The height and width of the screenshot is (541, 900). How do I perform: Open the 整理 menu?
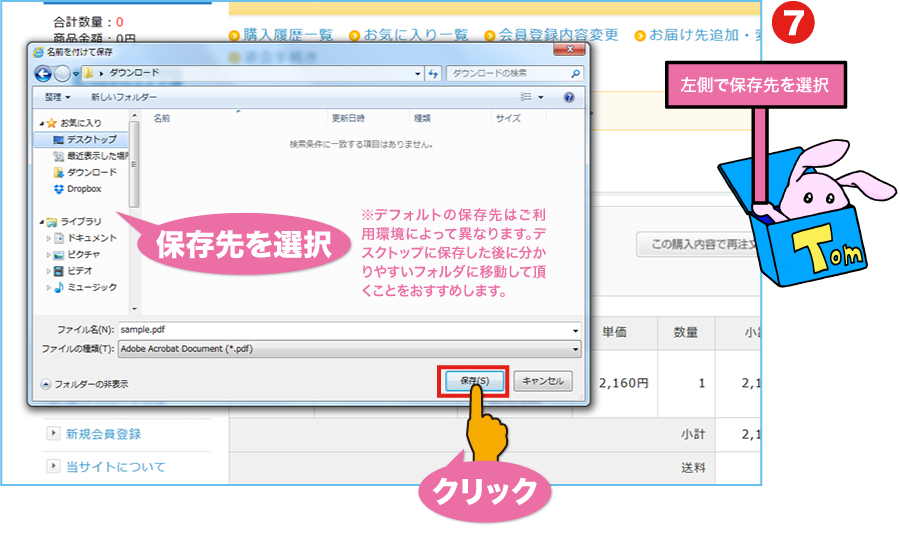click(x=57, y=98)
